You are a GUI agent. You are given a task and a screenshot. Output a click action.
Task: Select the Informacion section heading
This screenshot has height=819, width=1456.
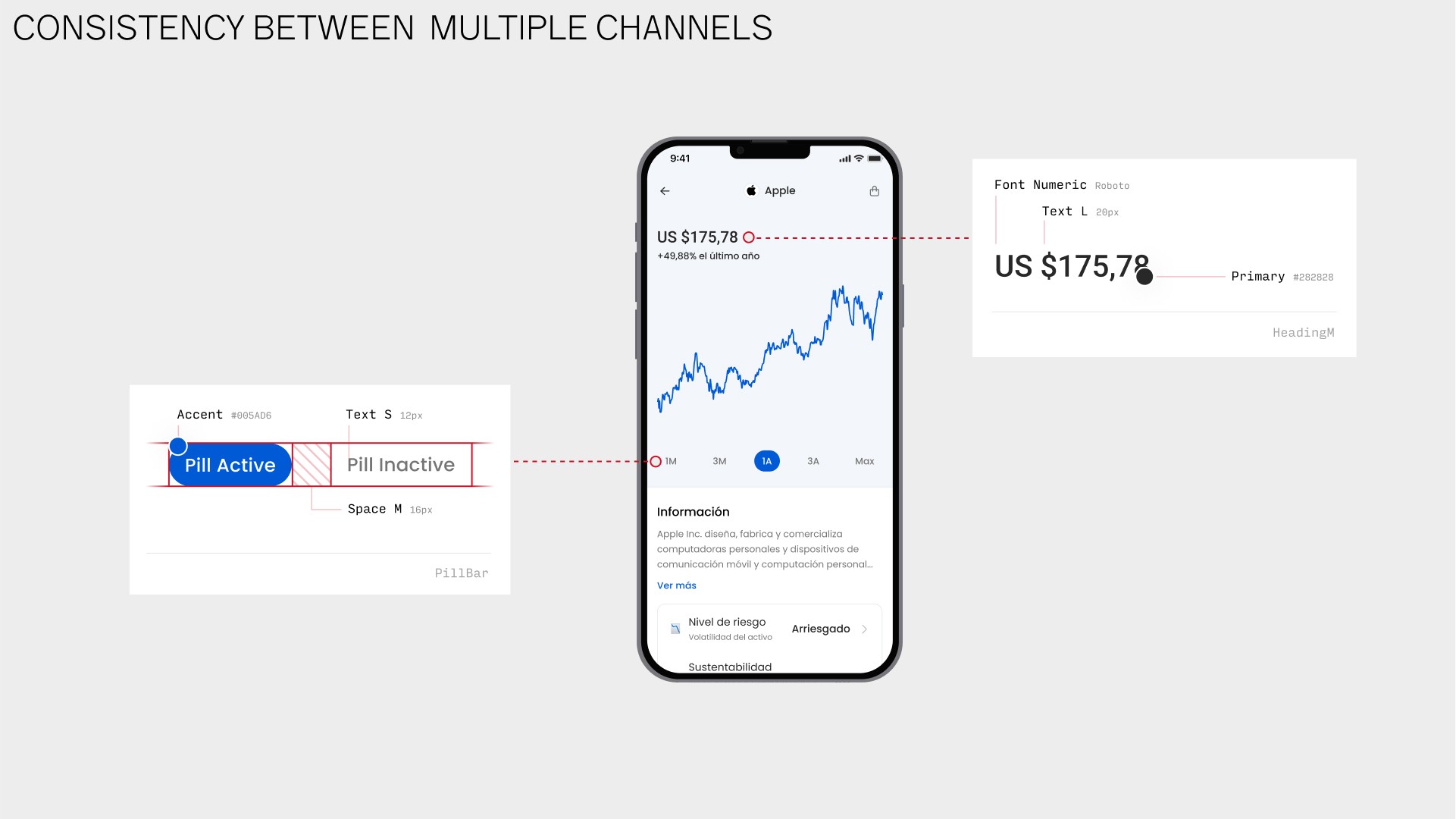[x=693, y=511]
